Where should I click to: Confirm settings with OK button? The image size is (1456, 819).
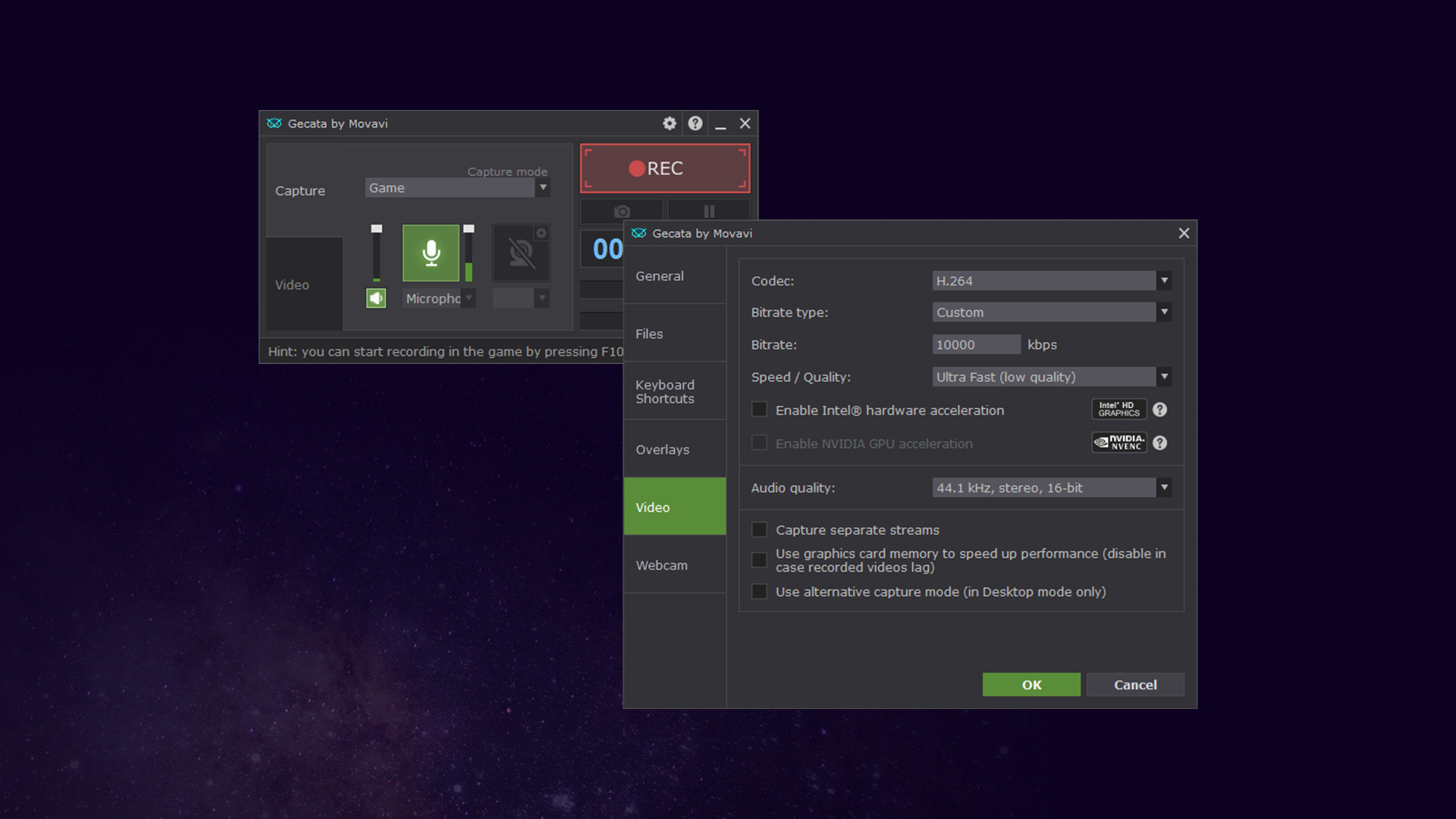[x=1031, y=685]
